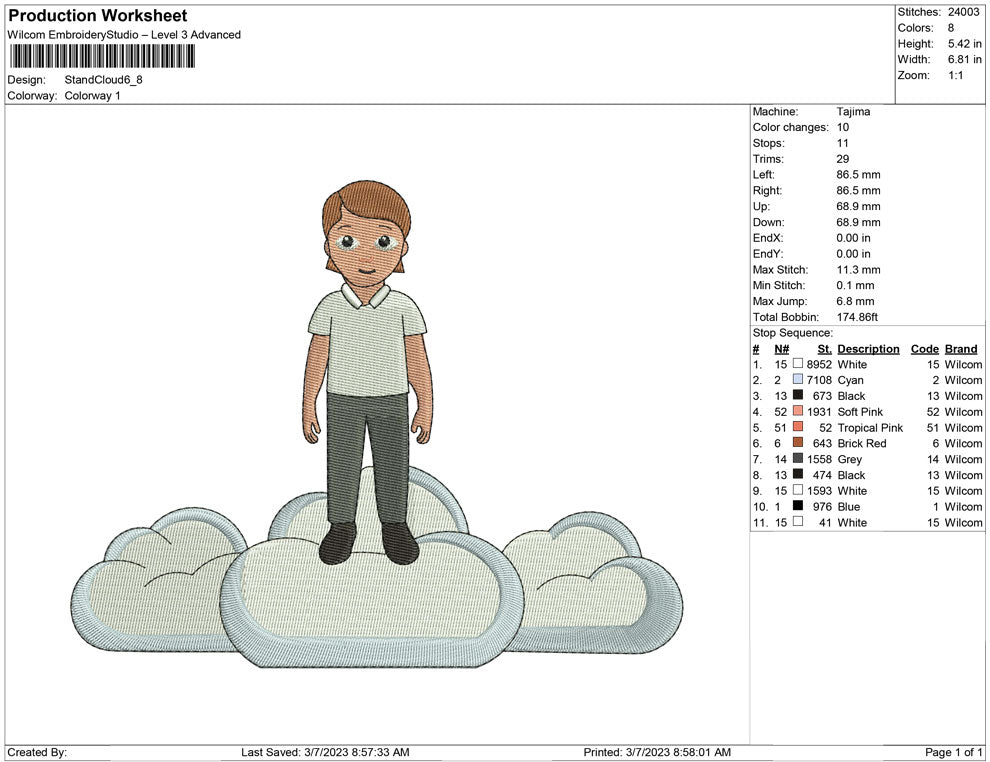Click the St. stitch count column header
This screenshot has height=762, width=990.
tap(824, 349)
